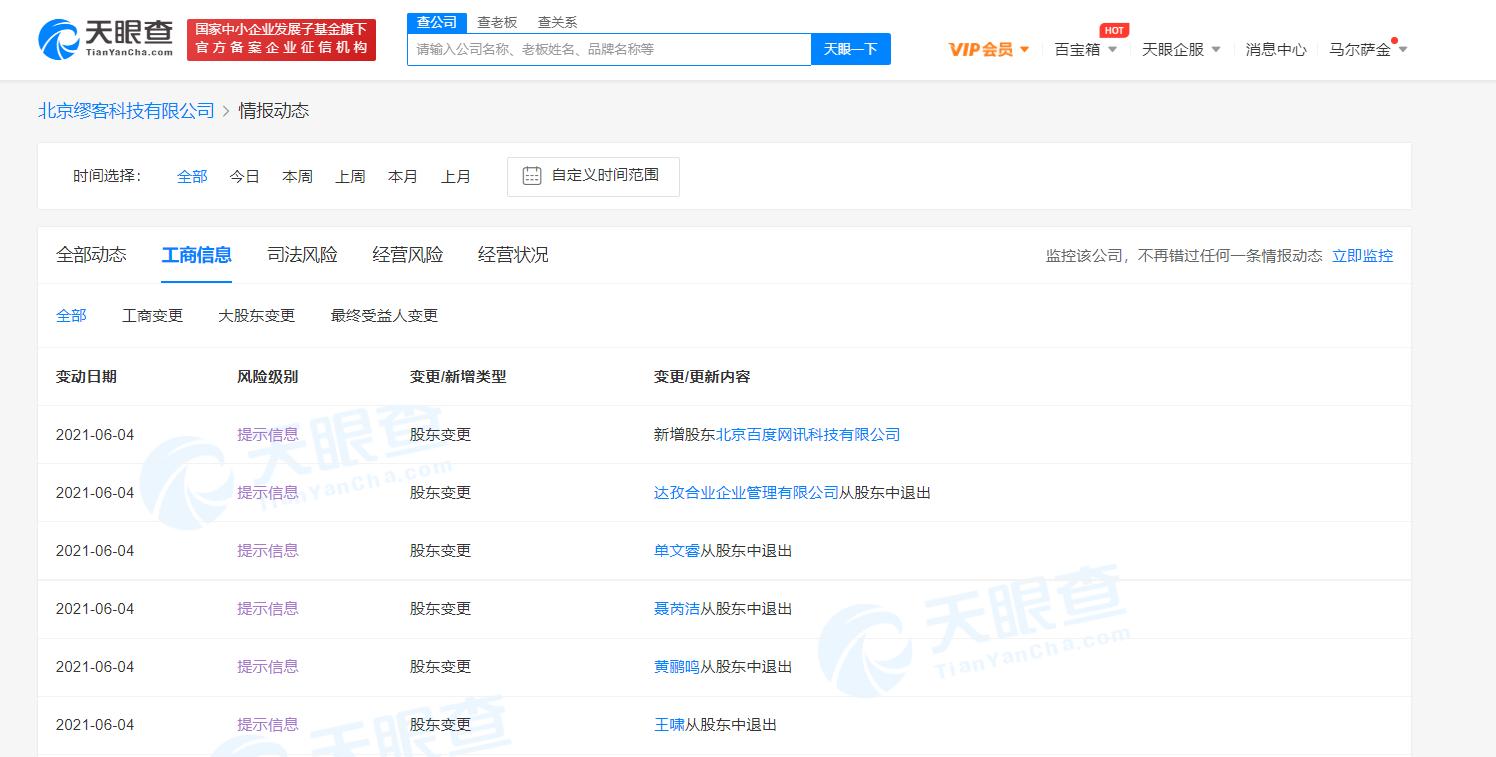
Task: Focus the company name search input
Action: [609, 49]
